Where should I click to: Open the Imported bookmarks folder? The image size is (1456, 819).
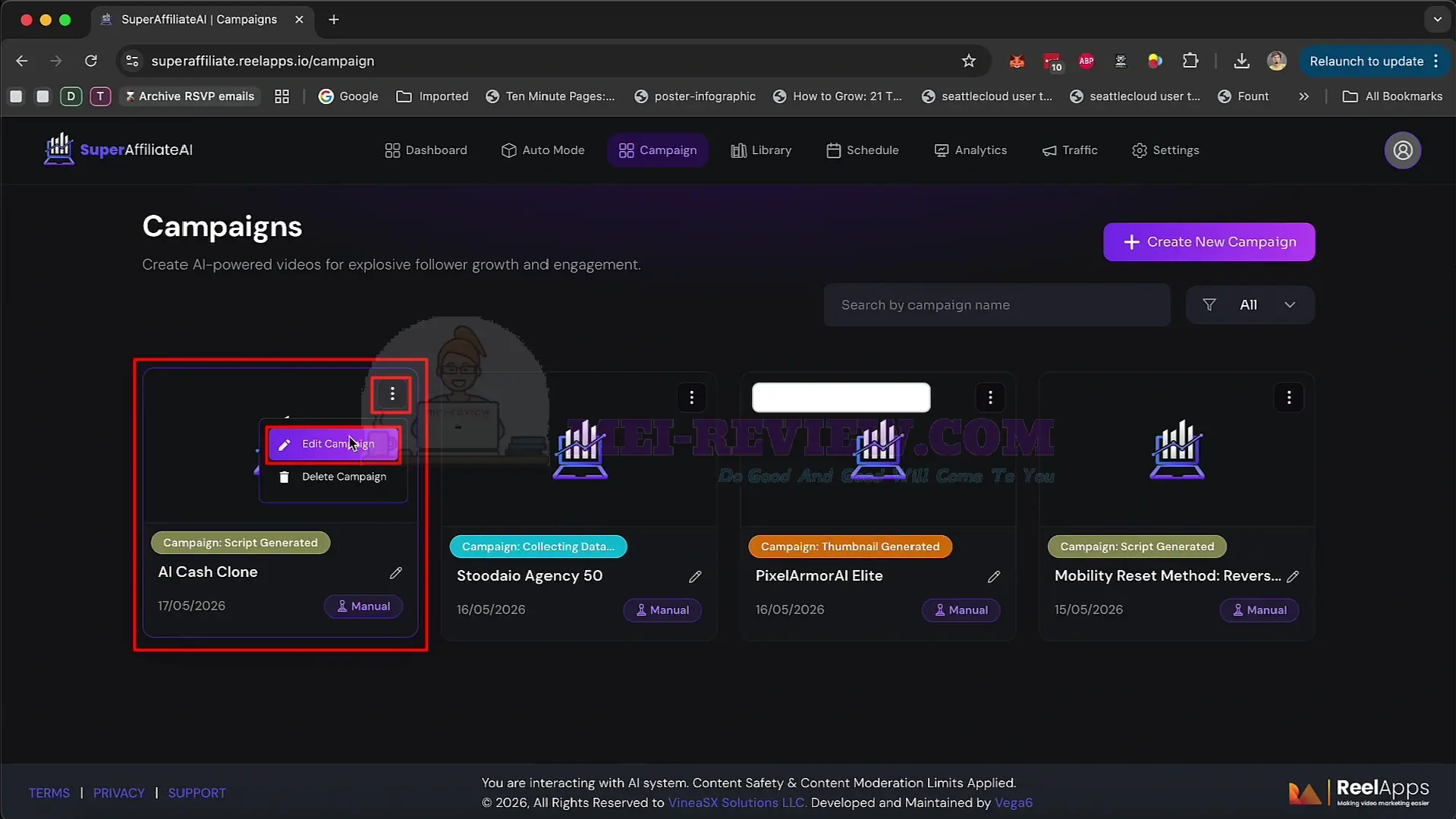pyautogui.click(x=432, y=96)
